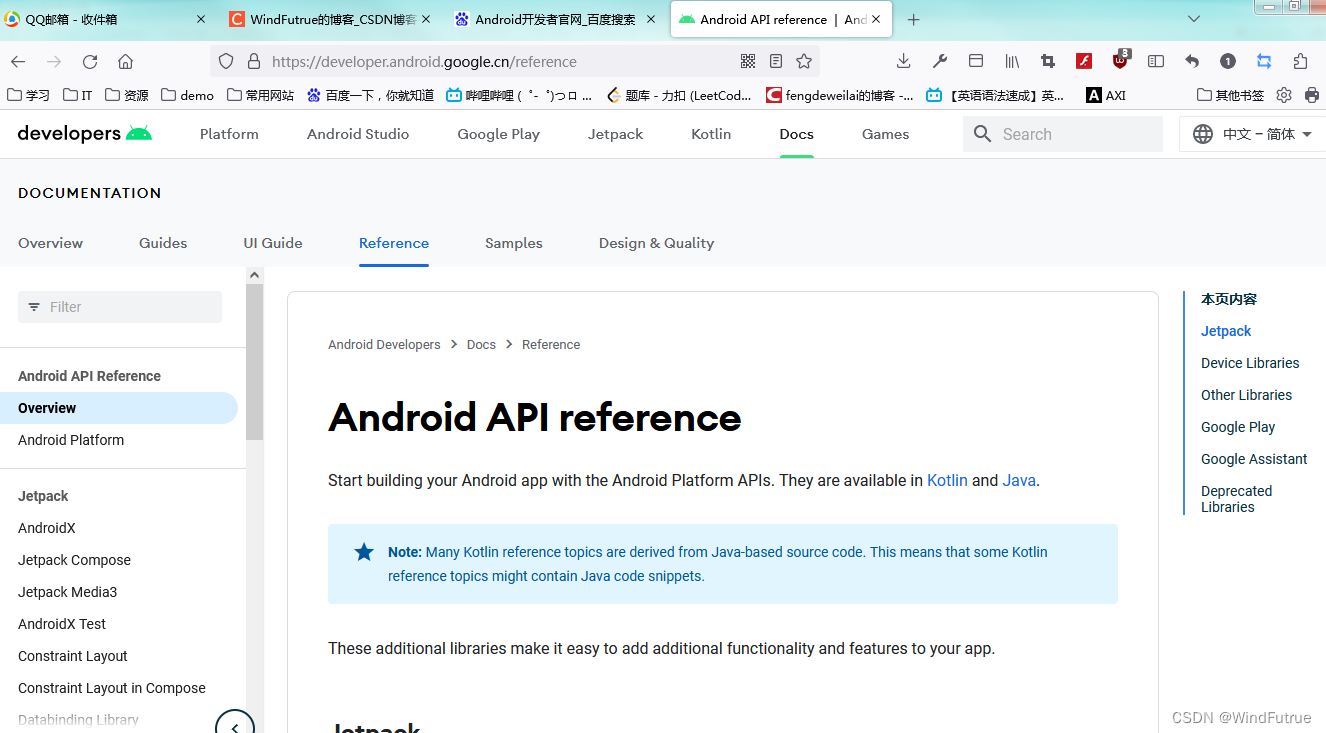1326x733 pixels.
Task: Toggle reader view icon in address bar
Action: point(776,62)
